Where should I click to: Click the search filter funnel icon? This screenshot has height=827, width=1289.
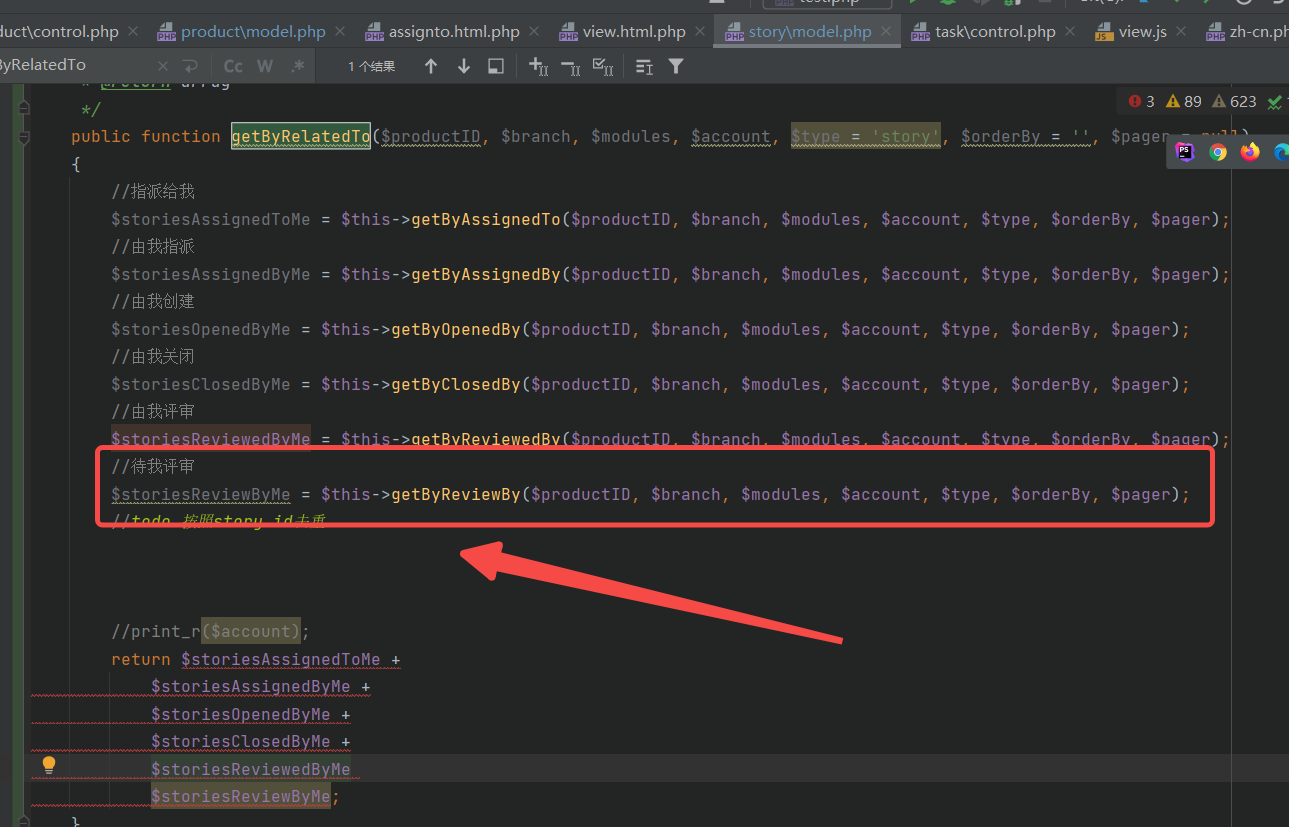click(x=676, y=66)
